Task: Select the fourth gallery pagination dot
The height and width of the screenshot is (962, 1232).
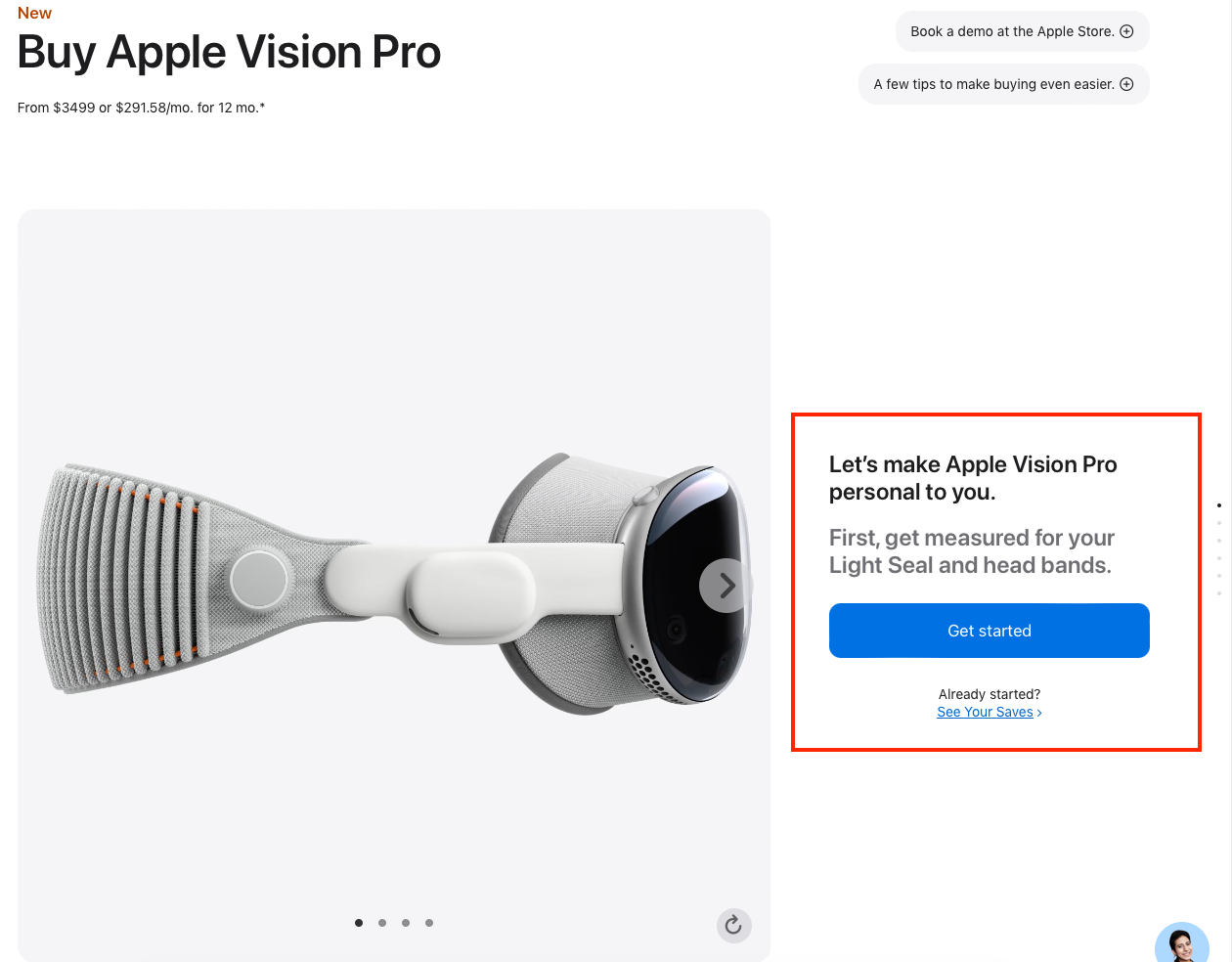Action: (x=429, y=923)
